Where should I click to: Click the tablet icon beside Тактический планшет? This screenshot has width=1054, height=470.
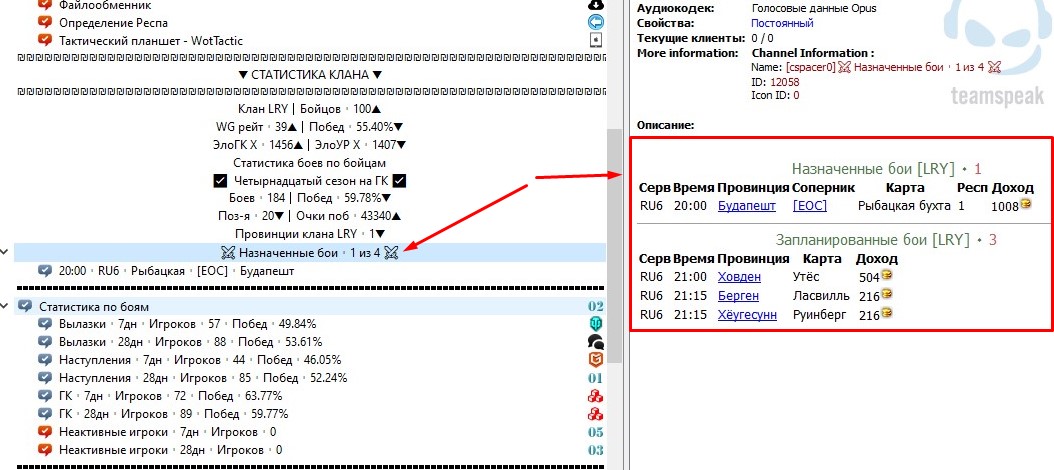[596, 40]
